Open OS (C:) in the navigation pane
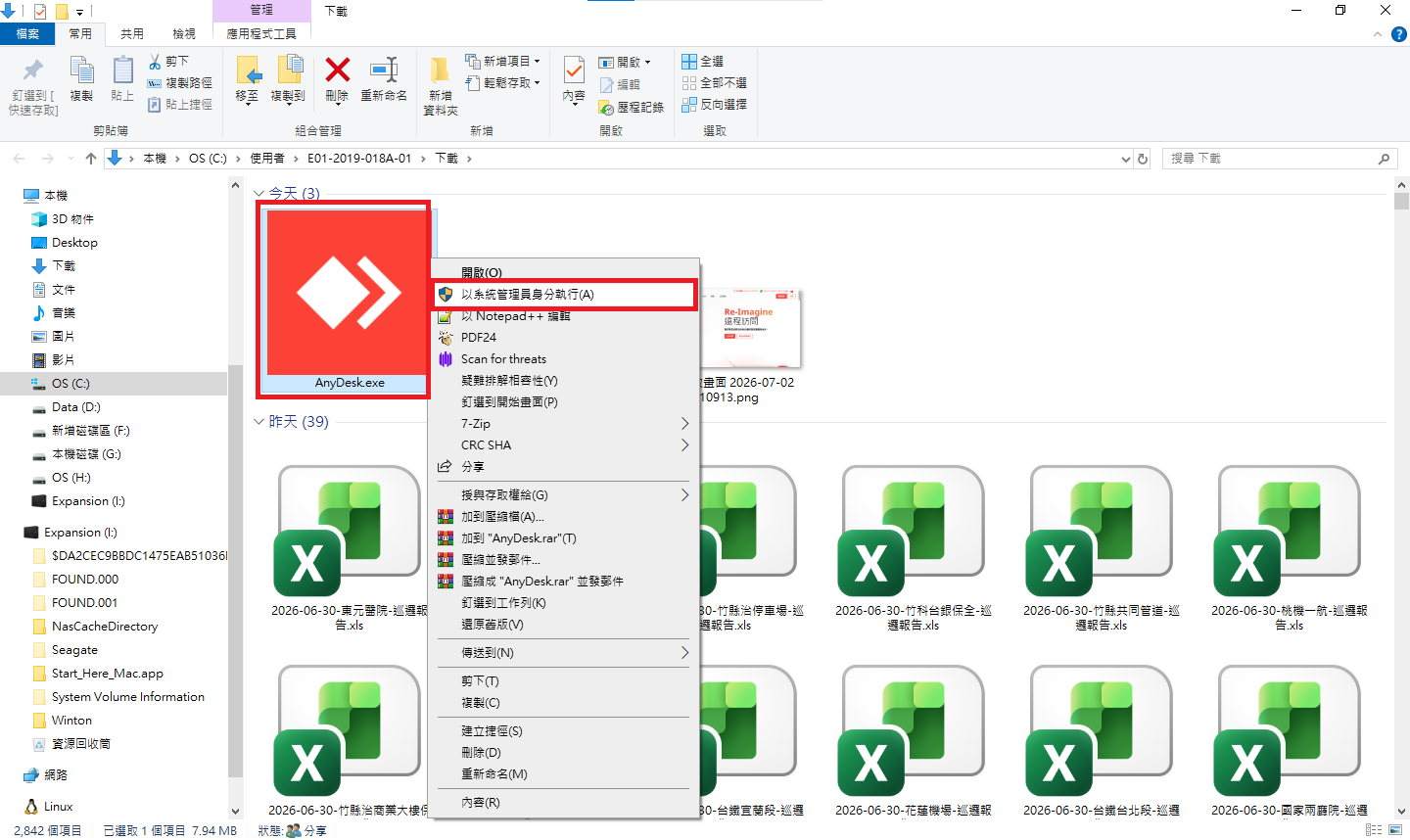The image size is (1410, 840). coord(70,383)
